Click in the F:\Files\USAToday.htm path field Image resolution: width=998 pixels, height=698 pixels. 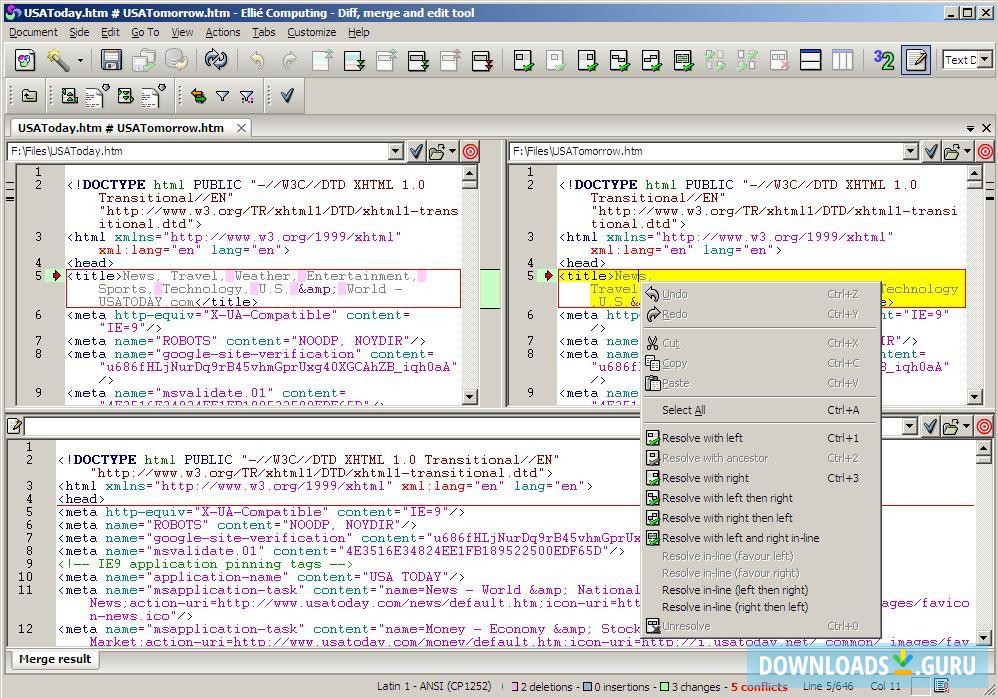tap(197, 151)
